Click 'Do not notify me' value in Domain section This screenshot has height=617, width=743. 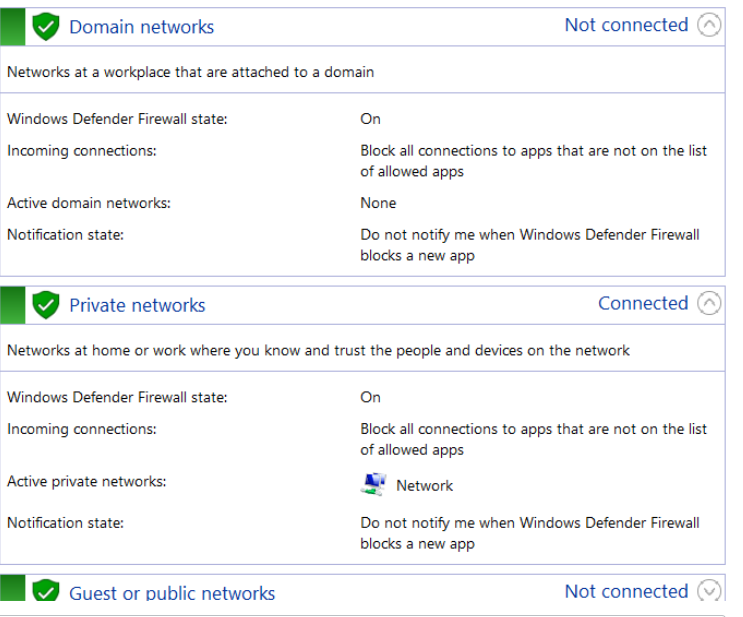530,245
